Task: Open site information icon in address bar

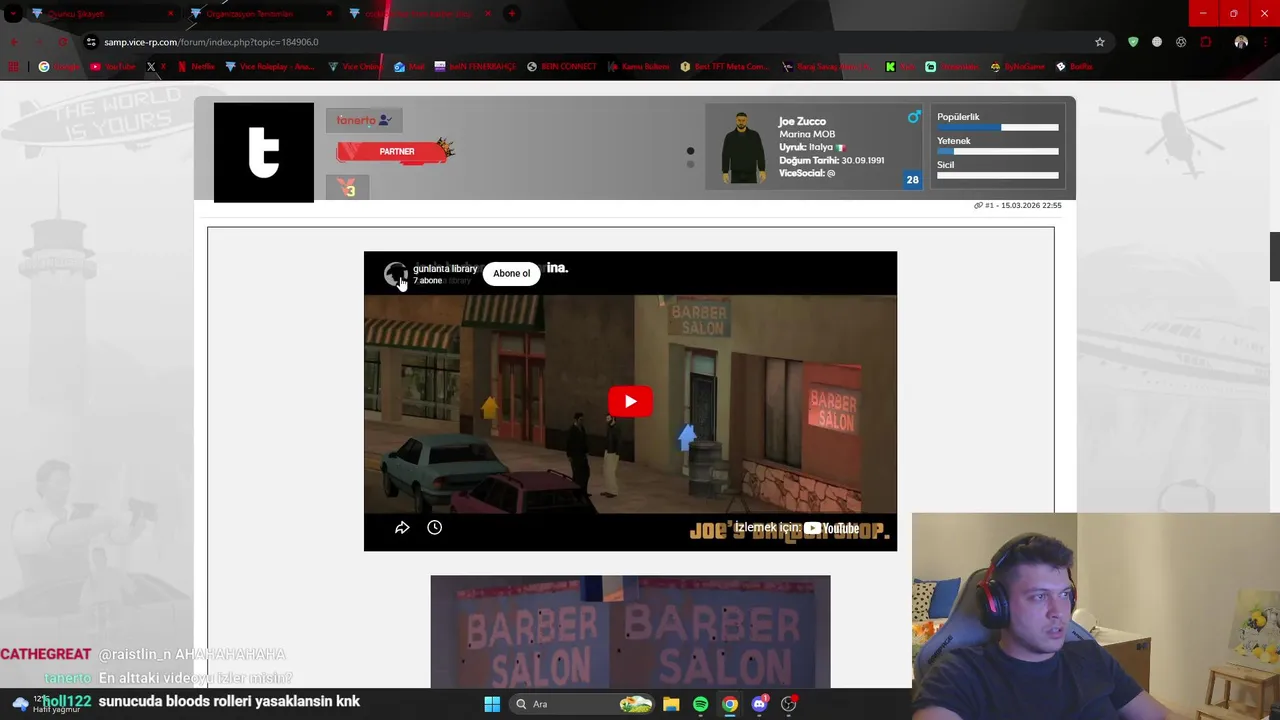Action: [x=91, y=42]
